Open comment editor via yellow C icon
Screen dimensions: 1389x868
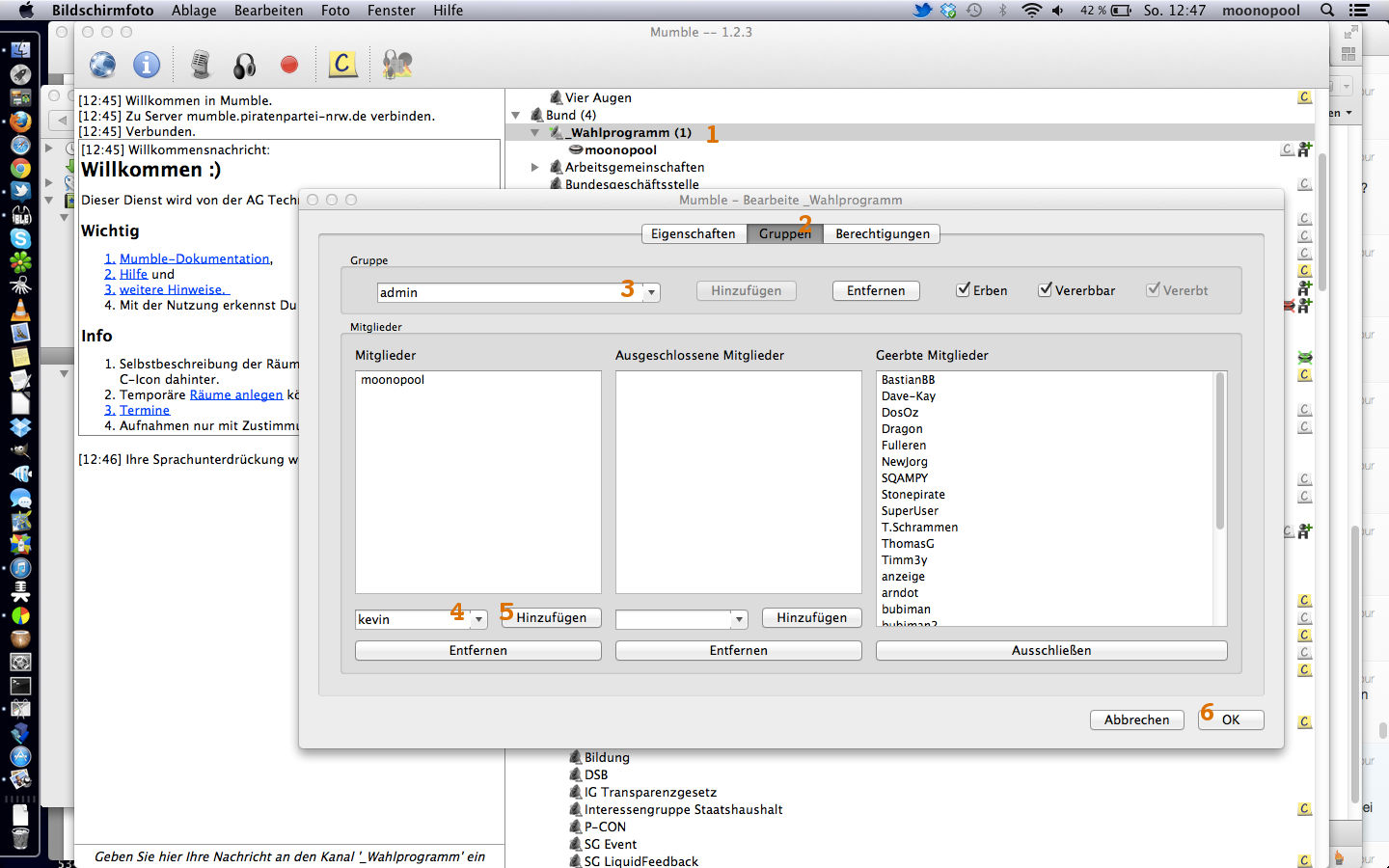click(341, 65)
